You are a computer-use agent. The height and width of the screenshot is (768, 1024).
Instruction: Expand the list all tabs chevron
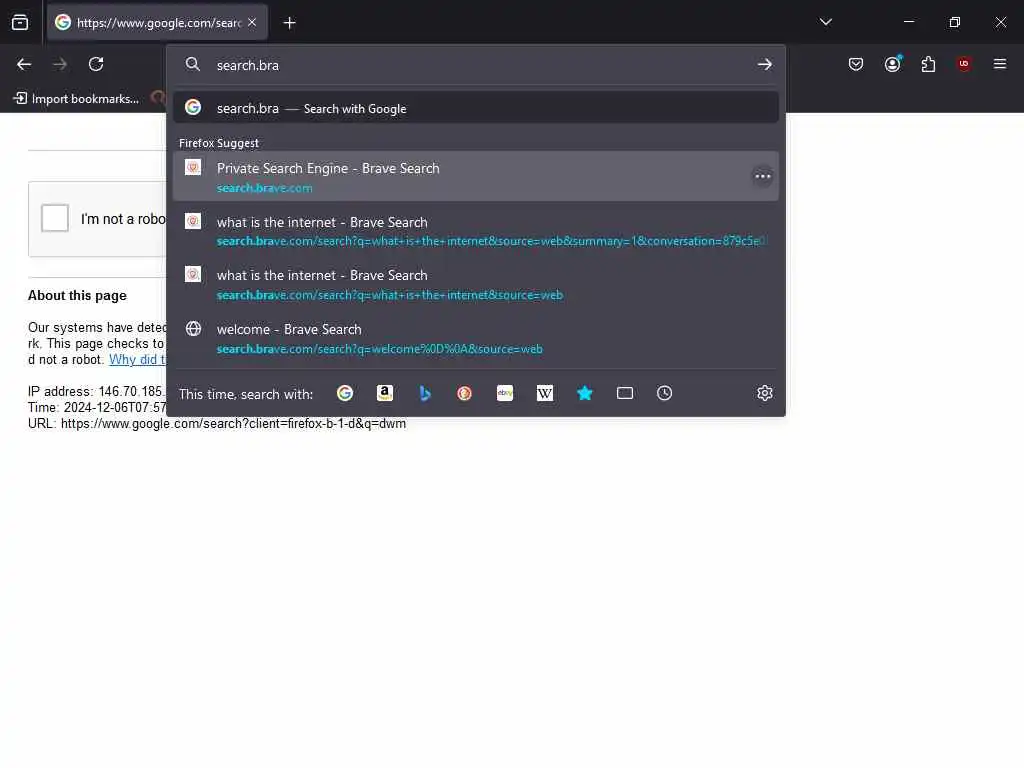click(x=825, y=22)
